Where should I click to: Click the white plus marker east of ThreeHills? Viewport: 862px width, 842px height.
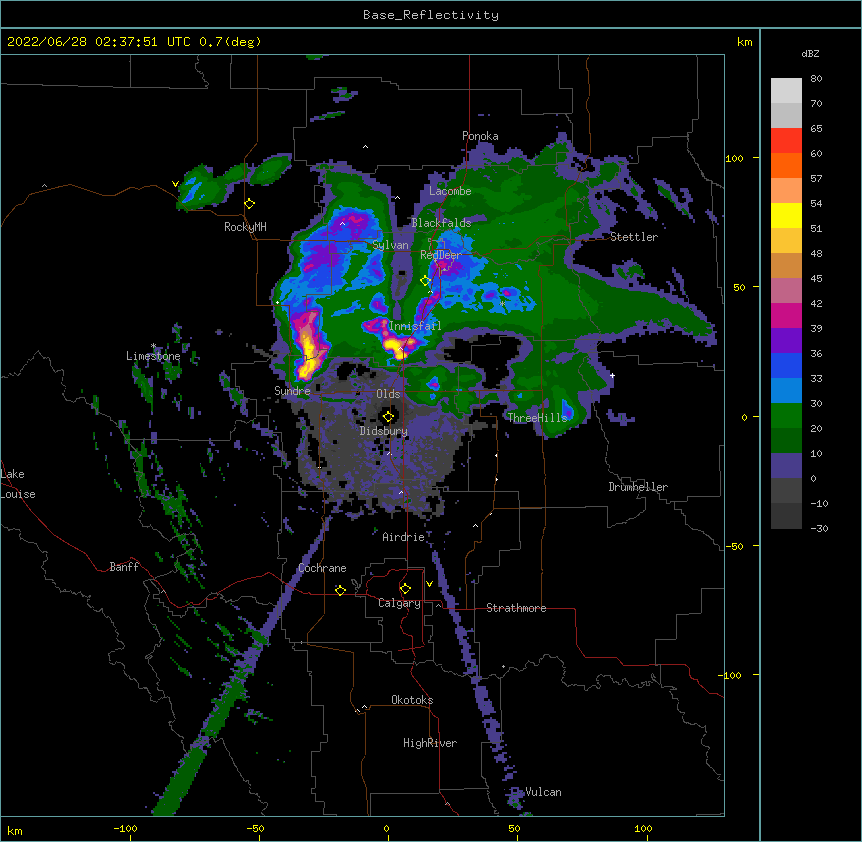(x=612, y=375)
